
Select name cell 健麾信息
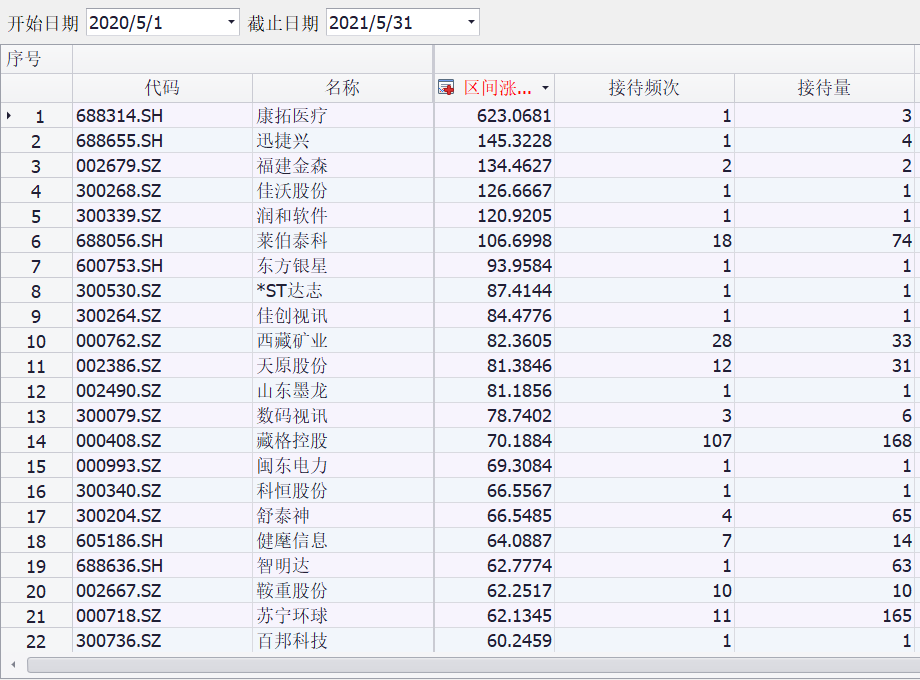pyautogui.click(x=343, y=540)
